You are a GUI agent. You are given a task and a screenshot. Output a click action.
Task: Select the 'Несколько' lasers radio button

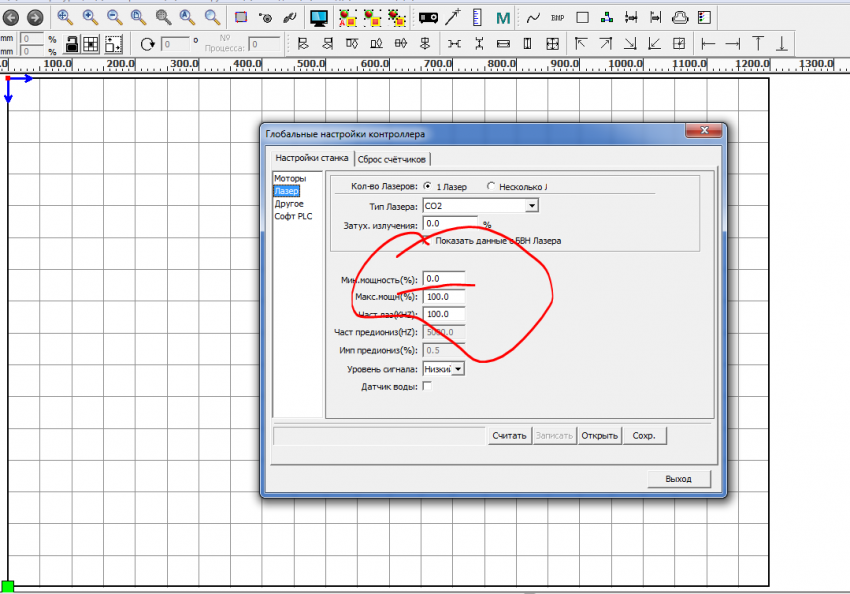490,186
